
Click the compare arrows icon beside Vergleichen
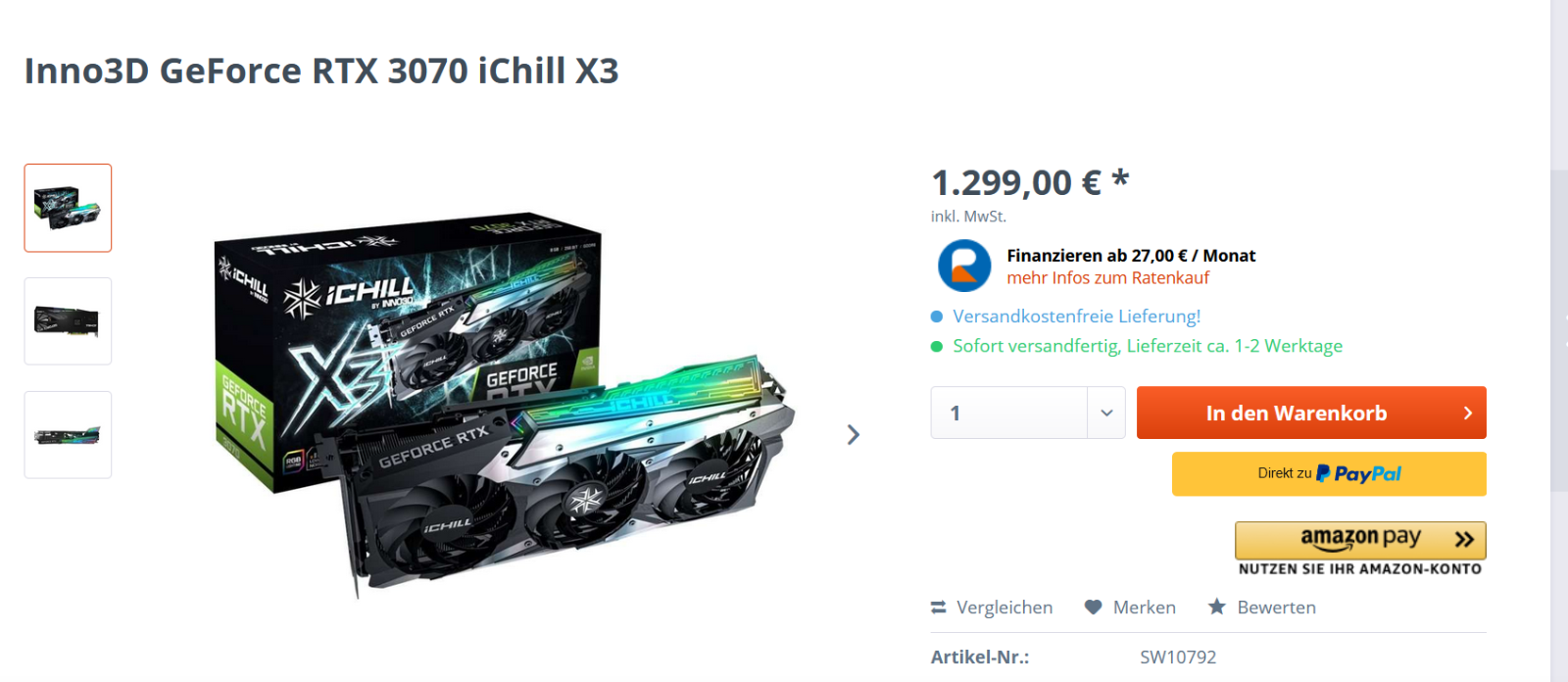click(938, 608)
